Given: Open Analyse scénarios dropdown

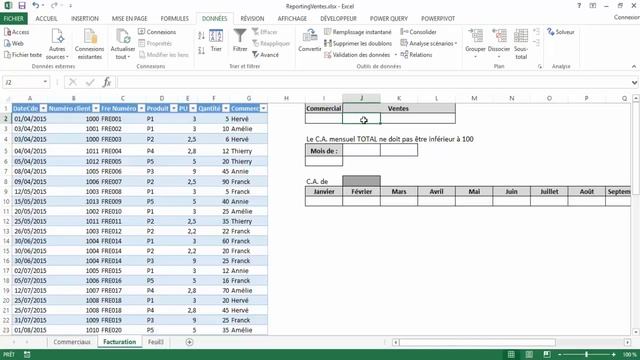Looking at the screenshot, I should point(429,43).
